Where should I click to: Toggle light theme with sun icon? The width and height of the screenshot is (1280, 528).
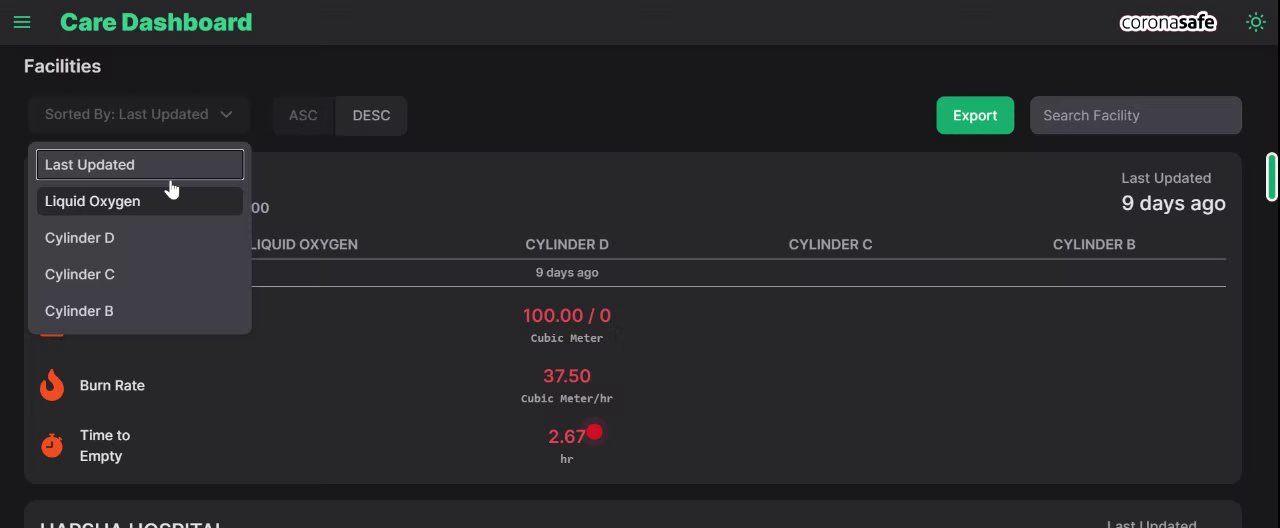pyautogui.click(x=1255, y=22)
